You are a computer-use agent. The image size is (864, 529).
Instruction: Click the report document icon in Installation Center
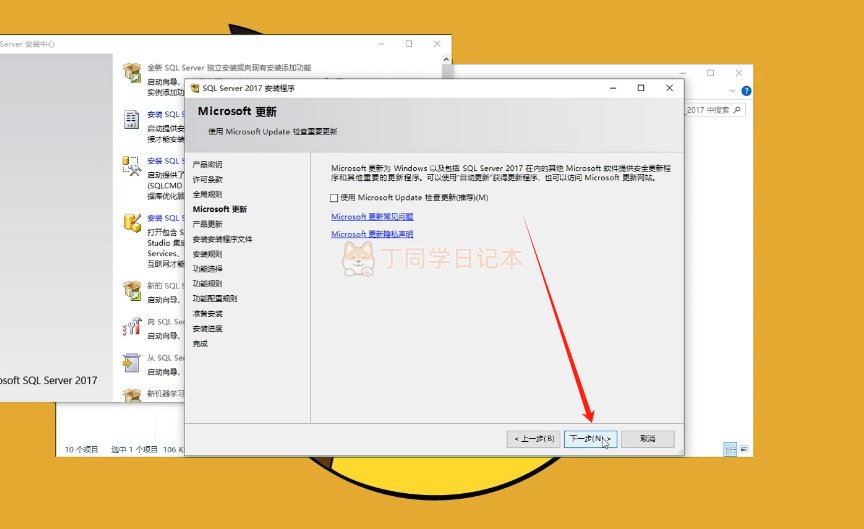point(132,119)
